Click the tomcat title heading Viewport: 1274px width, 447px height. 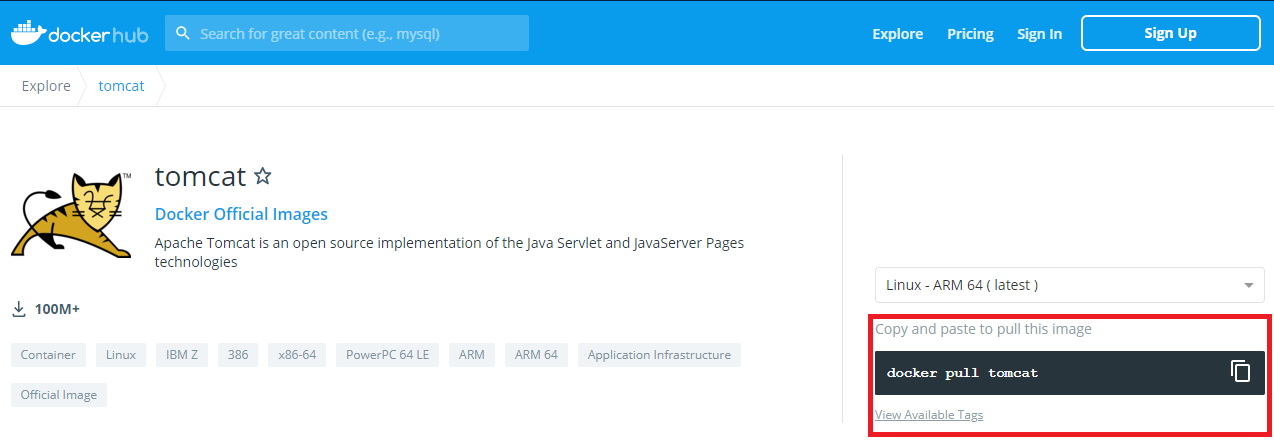[x=200, y=177]
